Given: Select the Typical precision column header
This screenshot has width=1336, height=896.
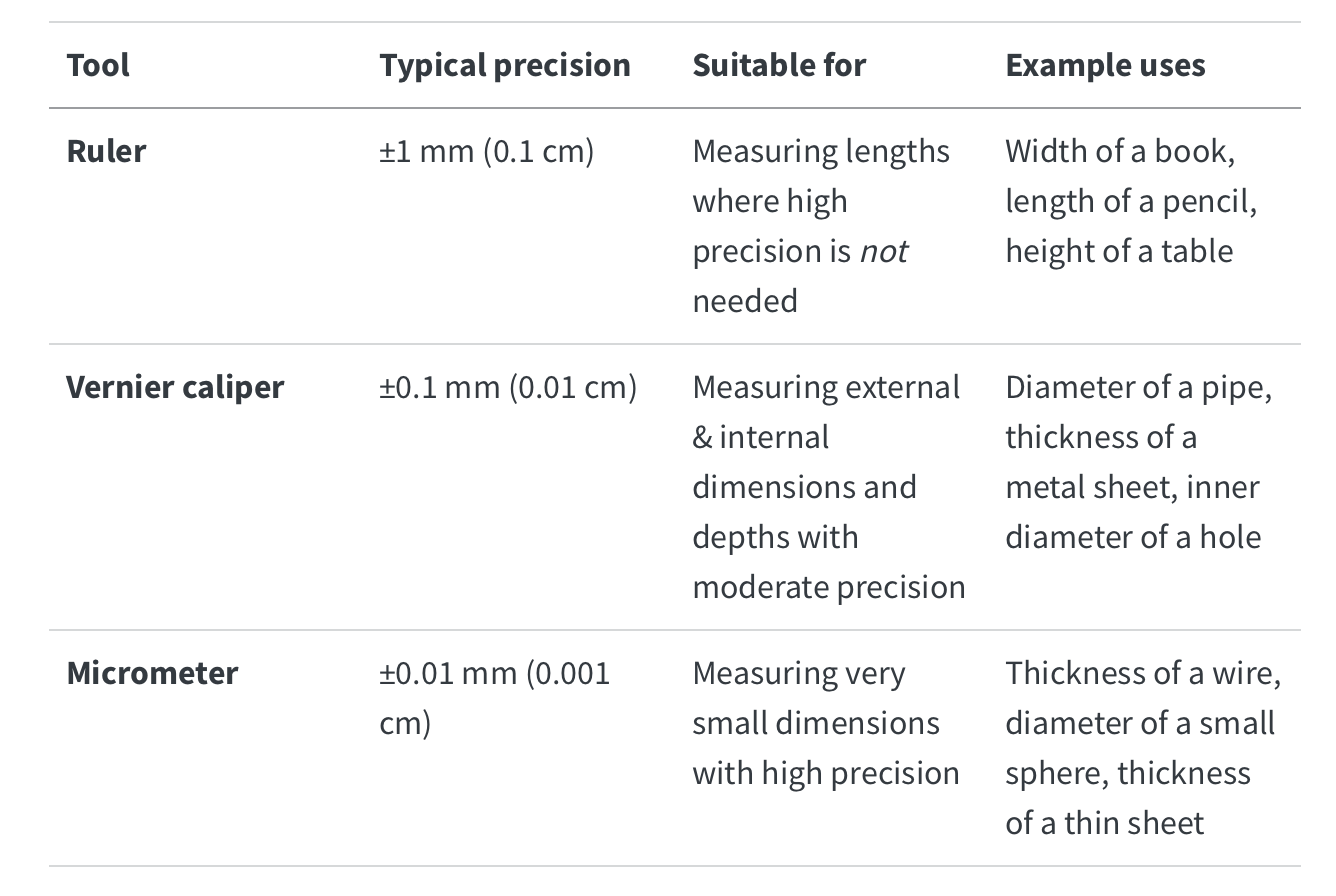Looking at the screenshot, I should [505, 66].
